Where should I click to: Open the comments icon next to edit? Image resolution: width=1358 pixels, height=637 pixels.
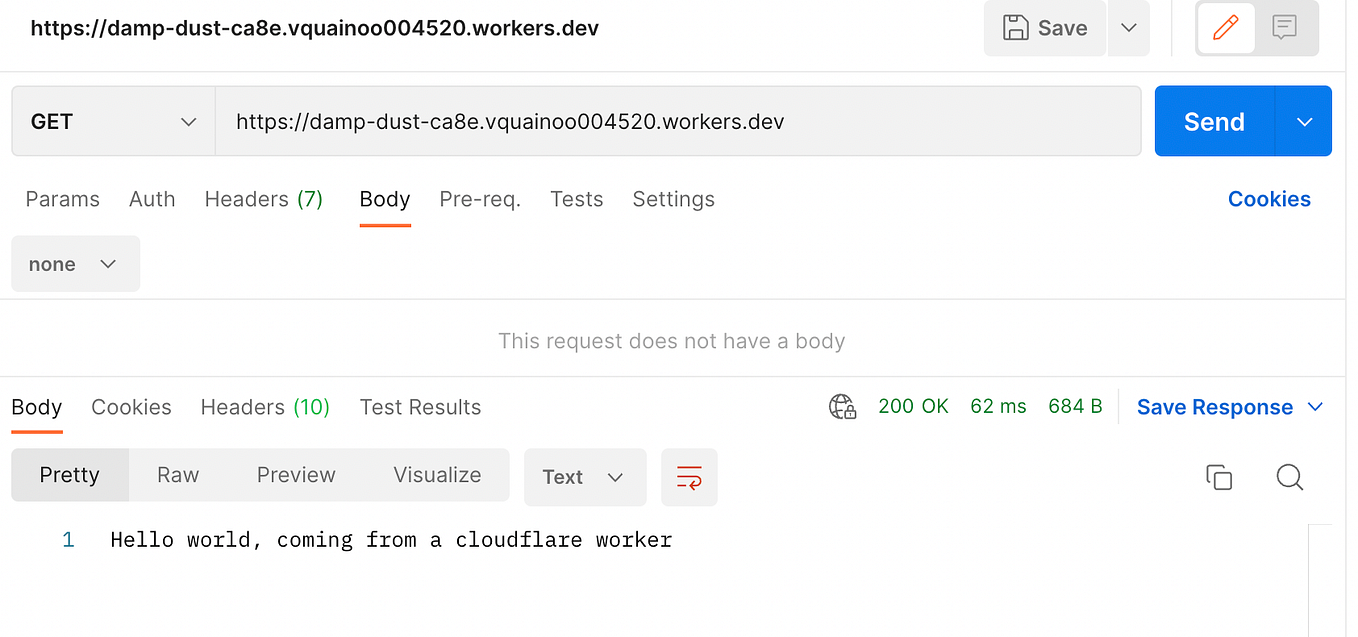tap(1284, 27)
